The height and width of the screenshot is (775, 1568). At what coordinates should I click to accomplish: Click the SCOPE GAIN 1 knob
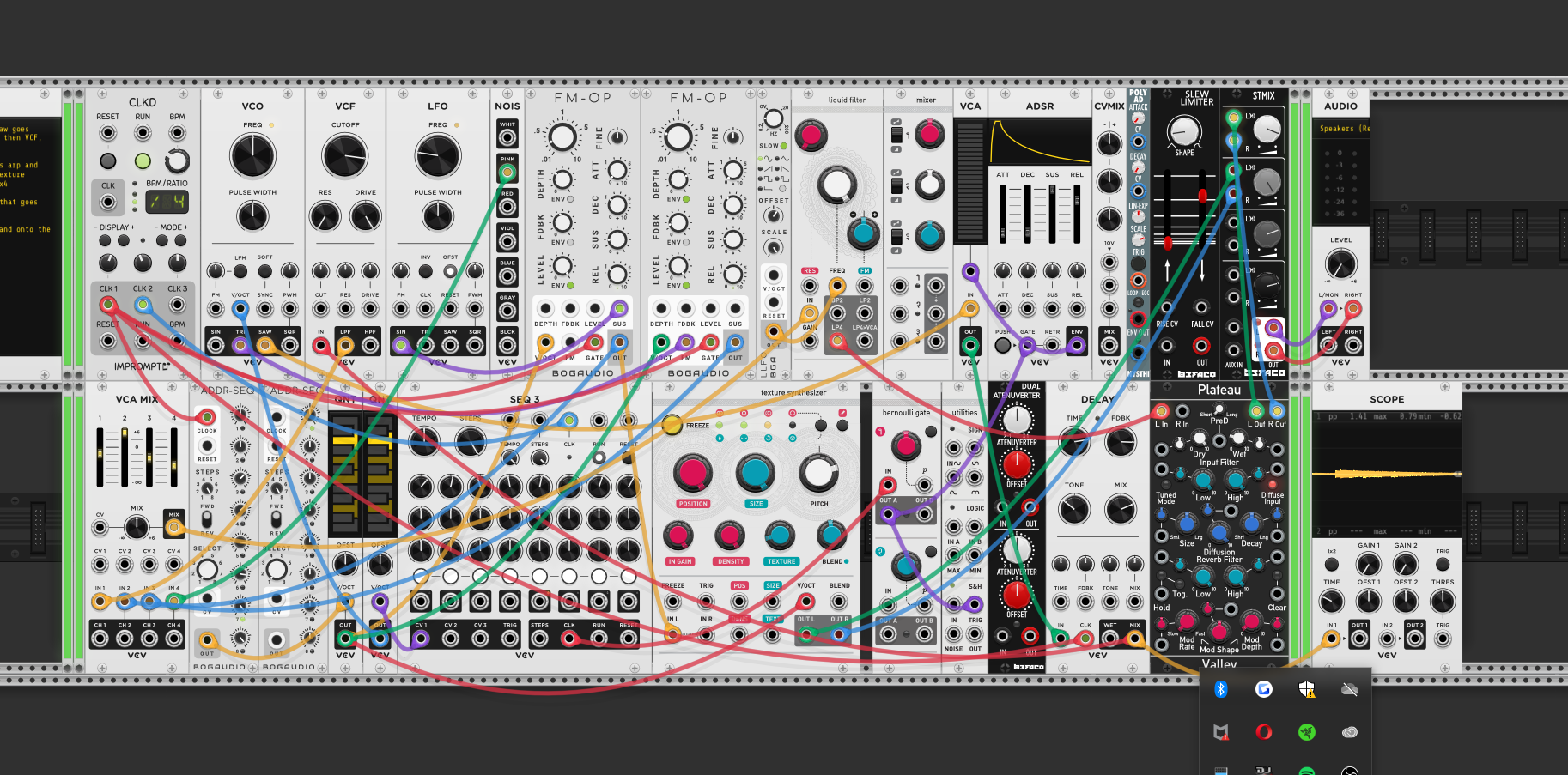pos(1369,565)
